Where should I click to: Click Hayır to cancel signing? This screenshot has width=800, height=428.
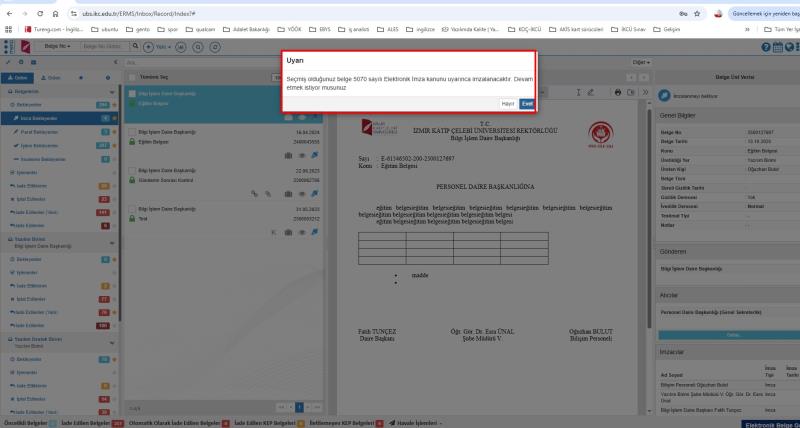click(x=508, y=103)
